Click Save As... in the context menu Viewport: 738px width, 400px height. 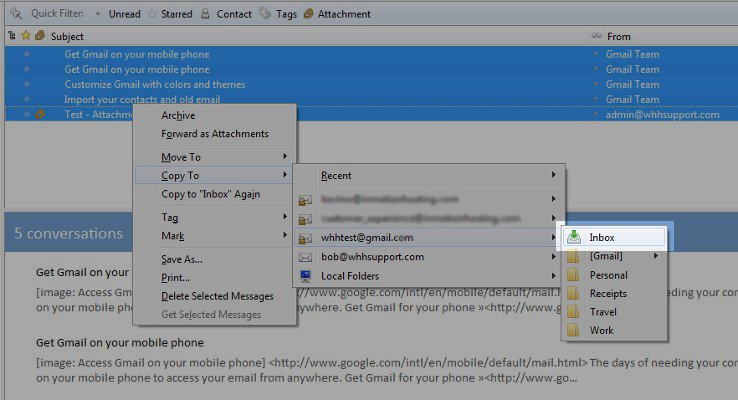[x=181, y=259]
